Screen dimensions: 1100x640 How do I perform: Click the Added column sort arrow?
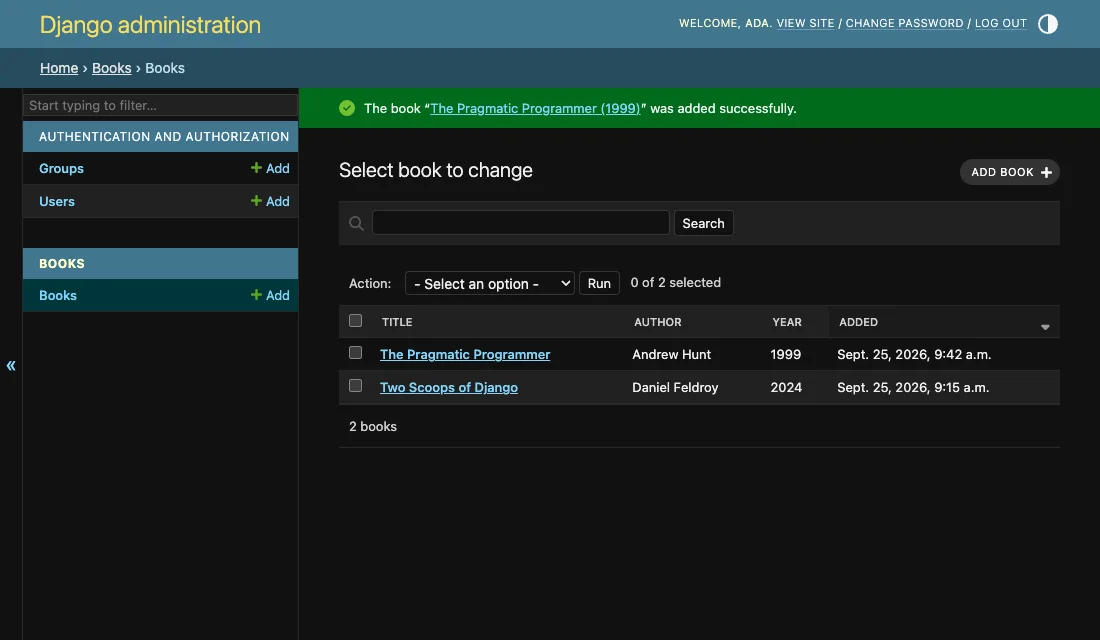[x=1045, y=327]
